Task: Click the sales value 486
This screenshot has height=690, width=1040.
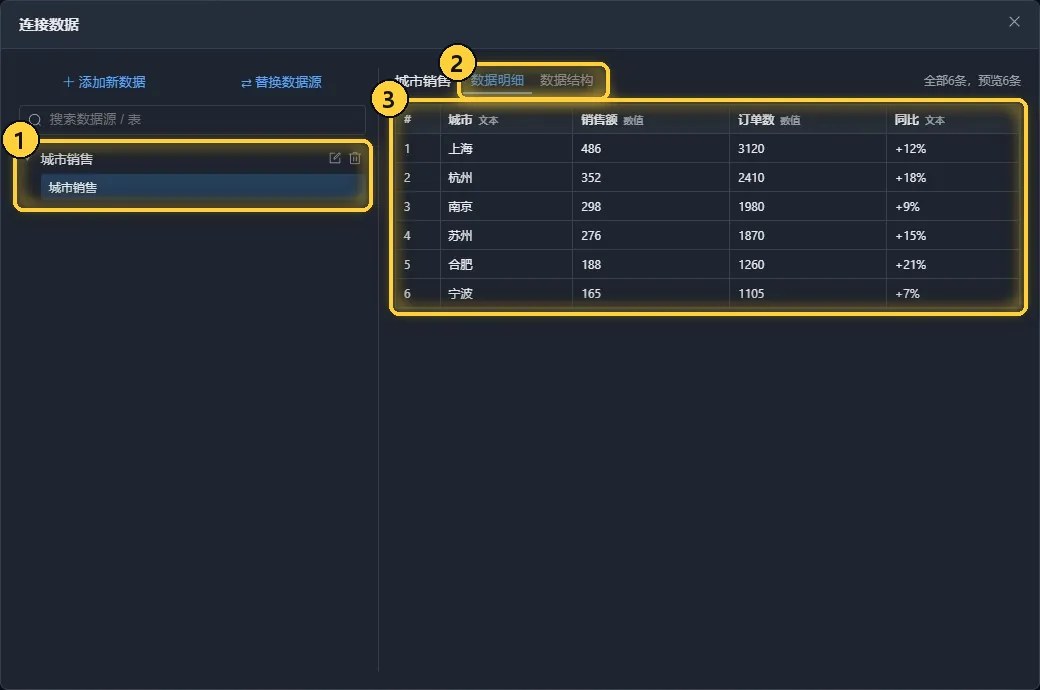Action: [651, 149]
